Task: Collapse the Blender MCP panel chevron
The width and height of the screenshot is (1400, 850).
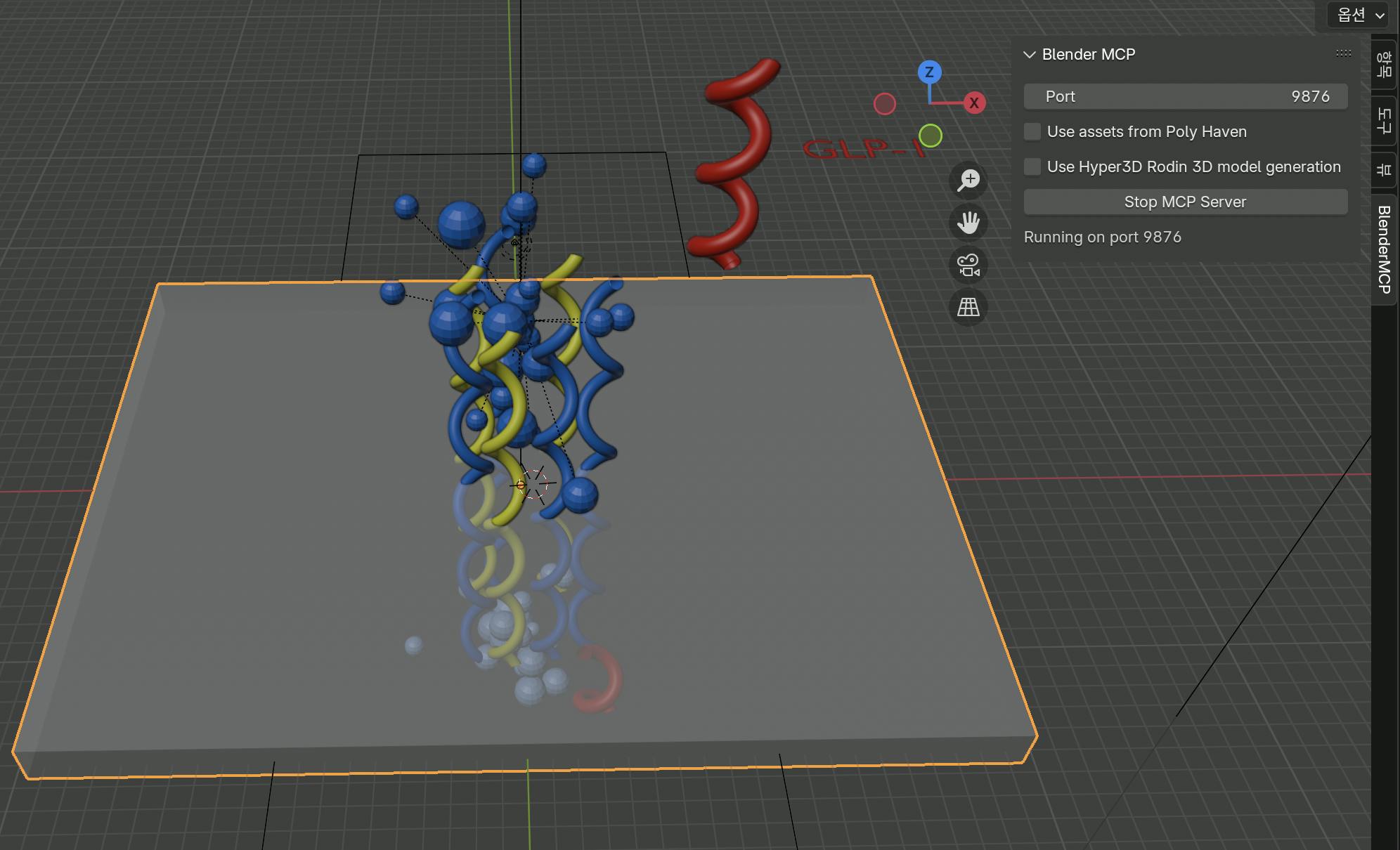Action: [x=1030, y=55]
